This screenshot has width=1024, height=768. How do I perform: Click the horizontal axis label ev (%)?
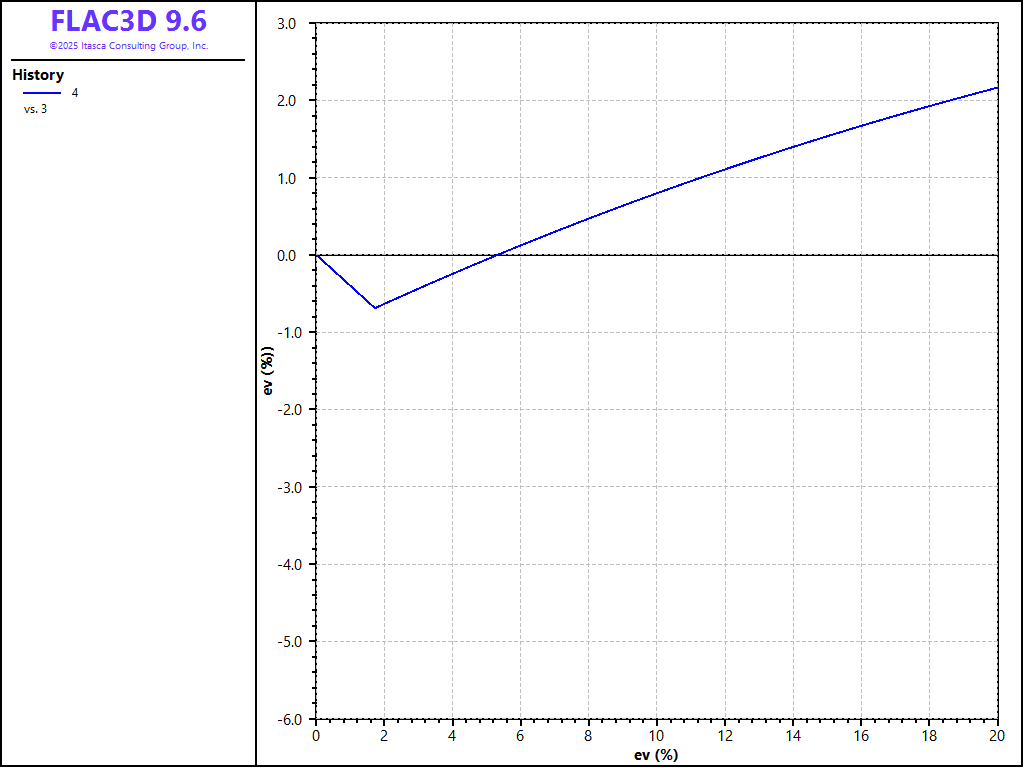tap(656, 754)
